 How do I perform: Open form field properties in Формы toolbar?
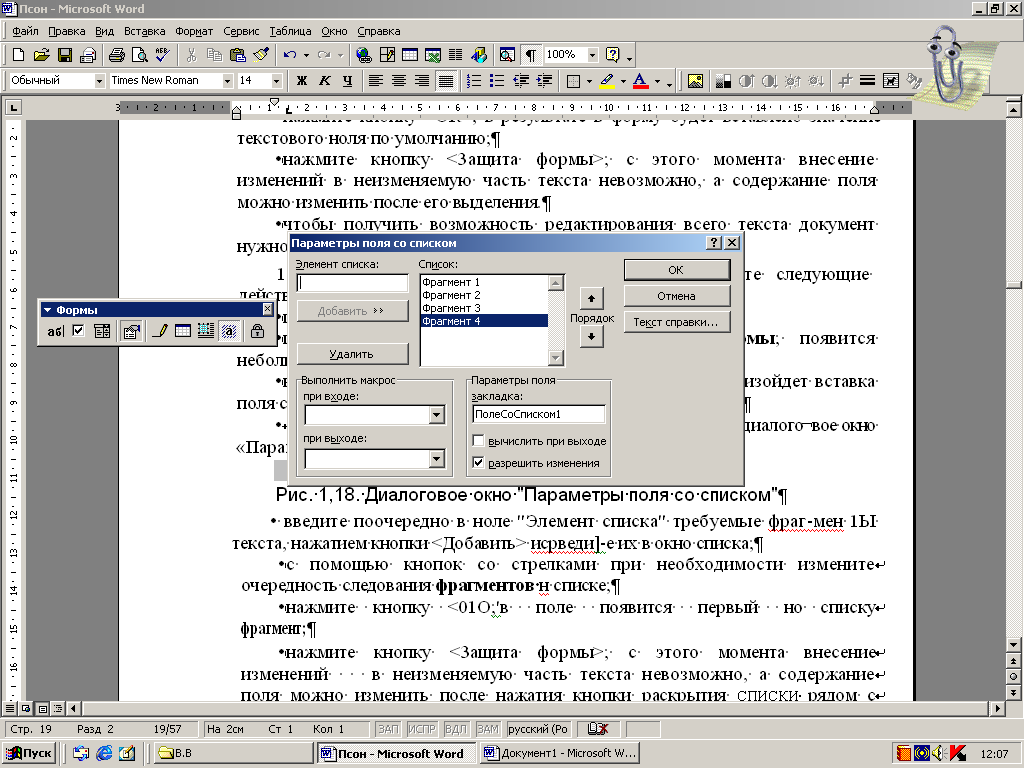pos(131,331)
